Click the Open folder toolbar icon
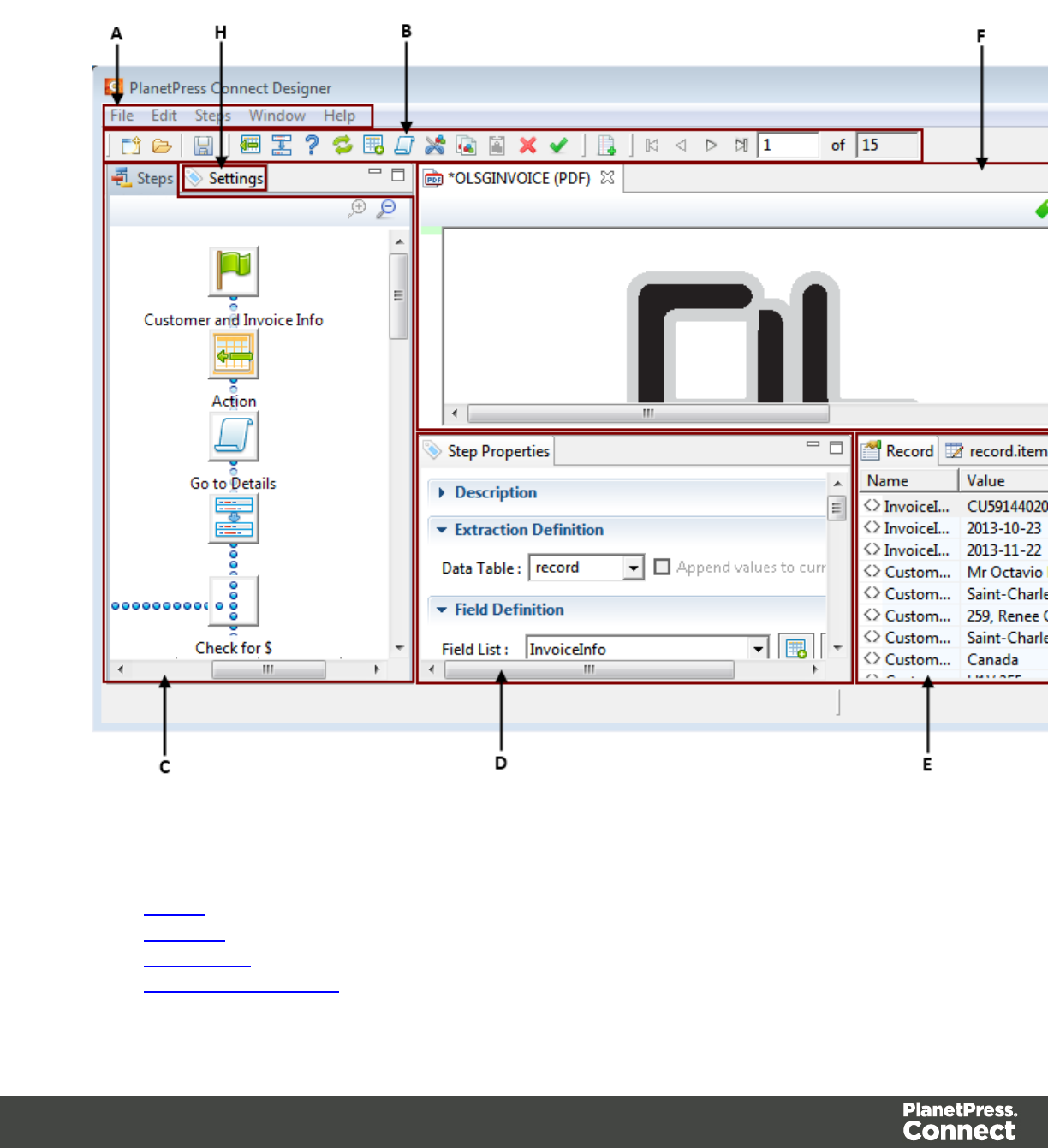Image resolution: width=1048 pixels, height=1148 pixels. click(x=163, y=146)
